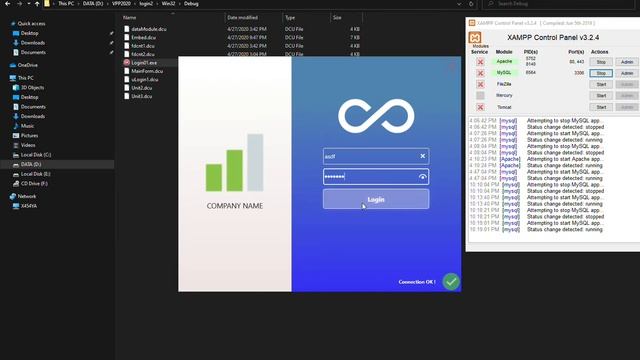This screenshot has height=360, width=640.
Task: Open the address bar history dropdown
Action: coord(459,4)
